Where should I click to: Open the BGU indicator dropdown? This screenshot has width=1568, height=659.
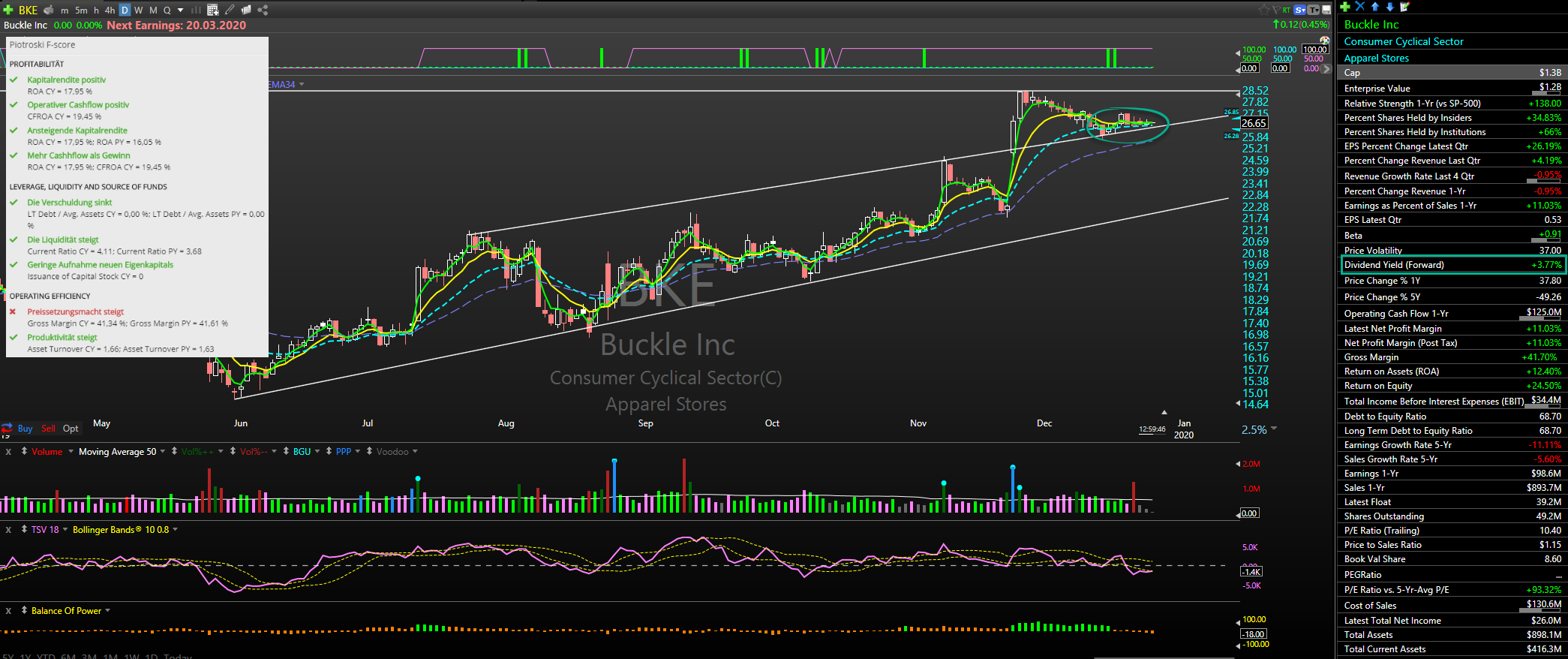(x=317, y=451)
